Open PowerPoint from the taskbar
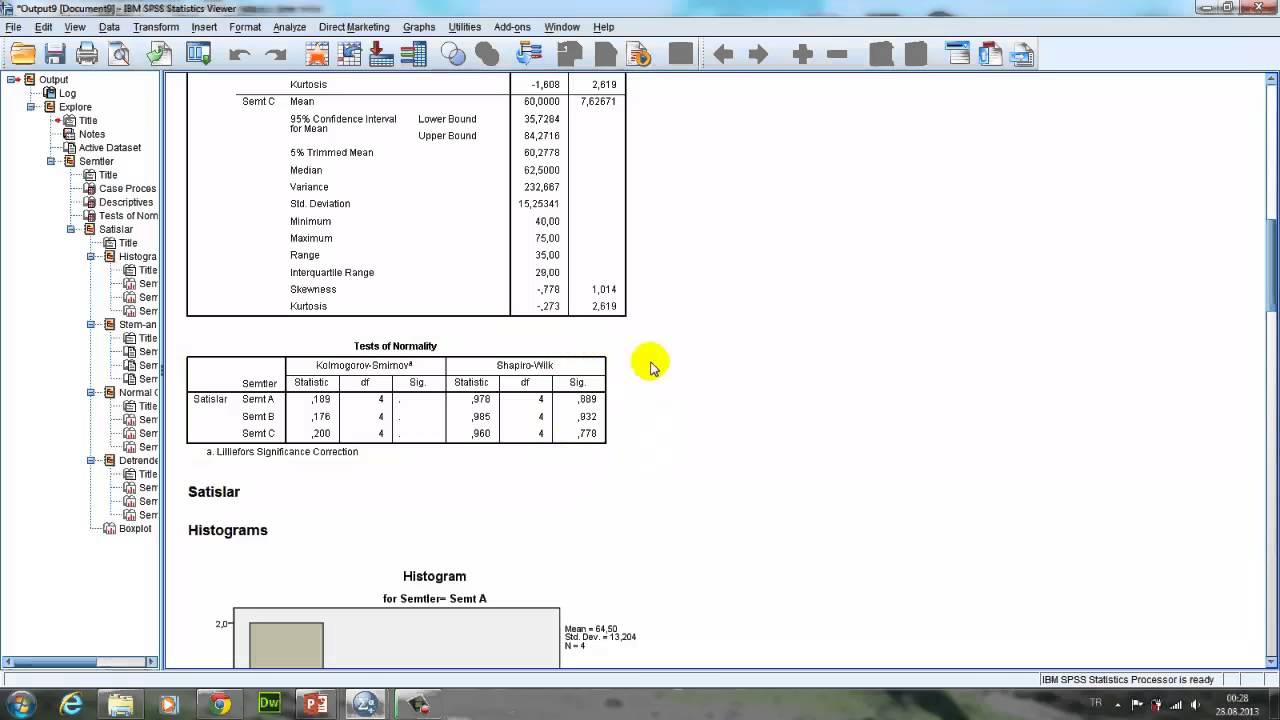Image resolution: width=1280 pixels, height=720 pixels. [x=316, y=704]
